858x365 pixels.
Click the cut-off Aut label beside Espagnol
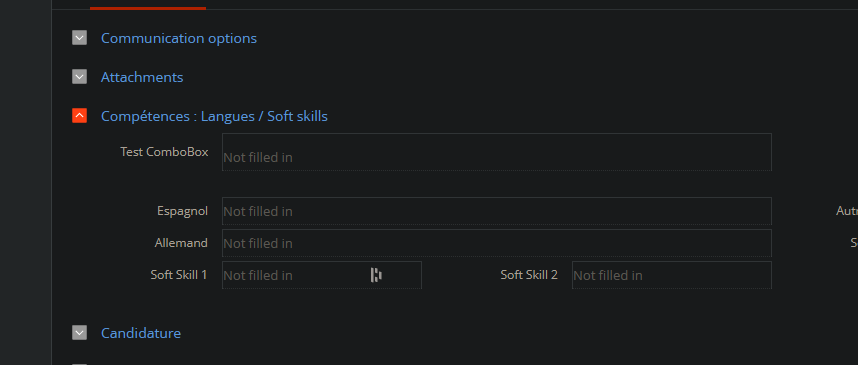pyautogui.click(x=847, y=211)
